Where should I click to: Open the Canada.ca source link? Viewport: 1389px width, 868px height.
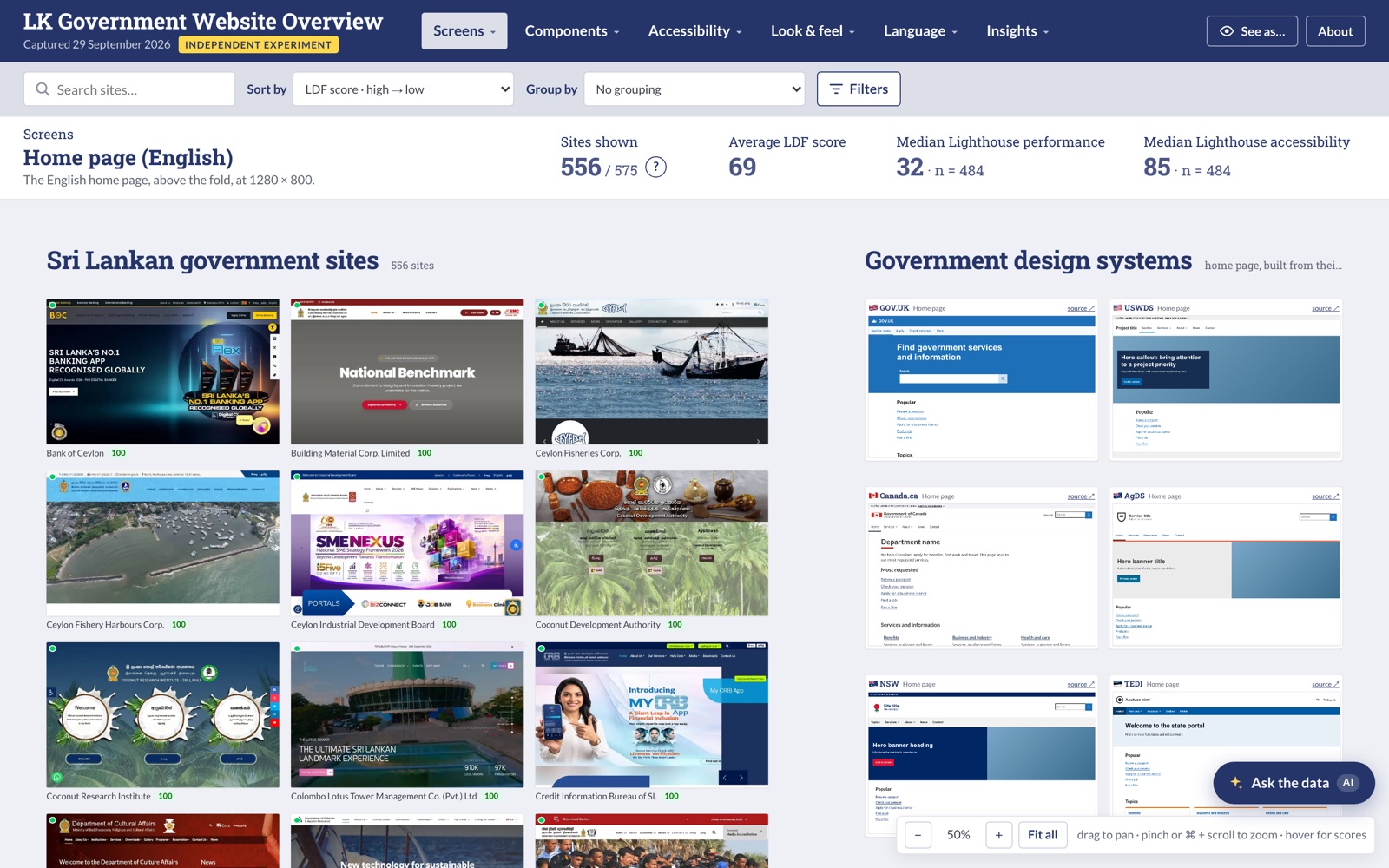(x=1081, y=496)
